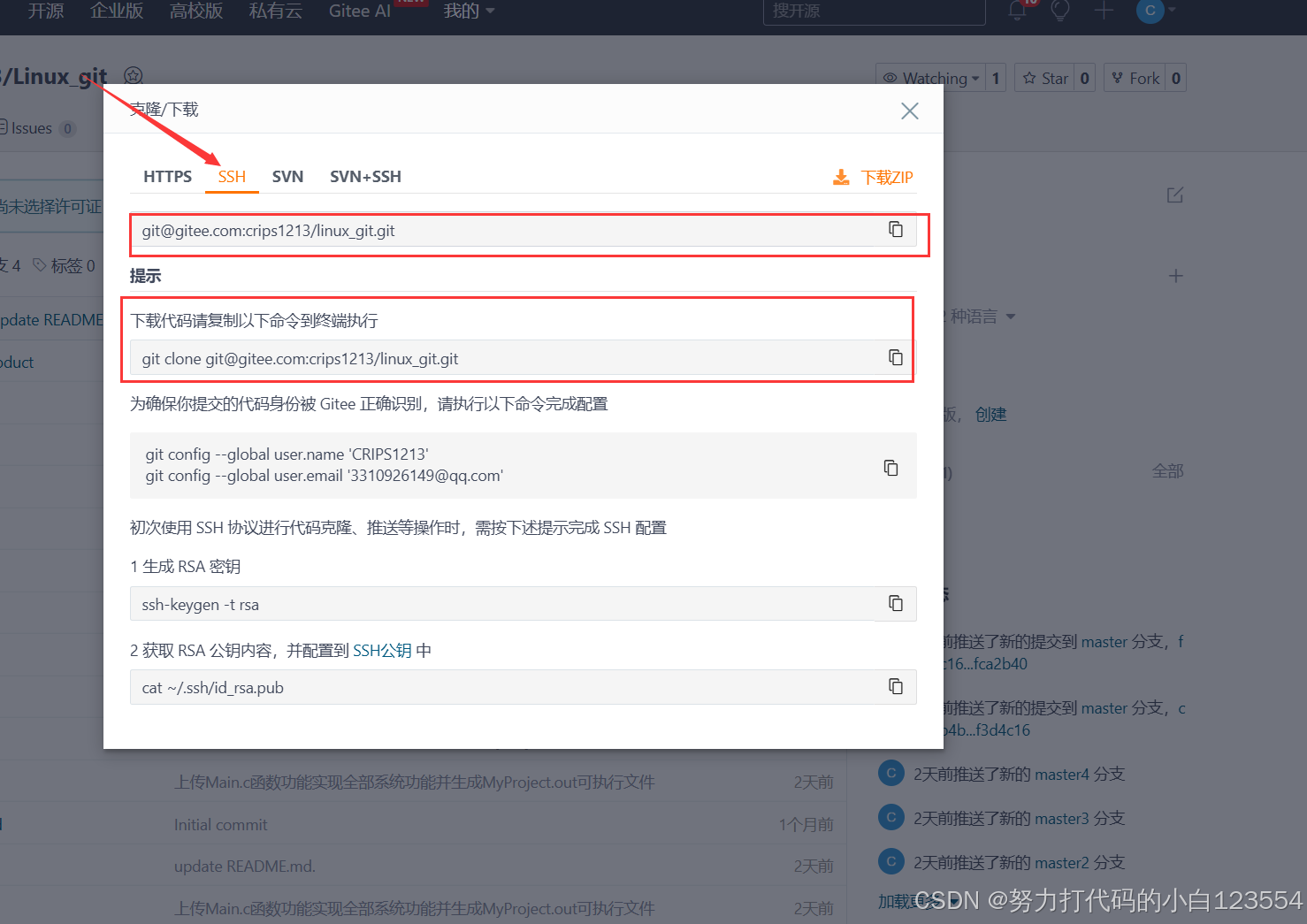Open the 开源 nav item
Screen dimensions: 1307x924
(x=46, y=11)
